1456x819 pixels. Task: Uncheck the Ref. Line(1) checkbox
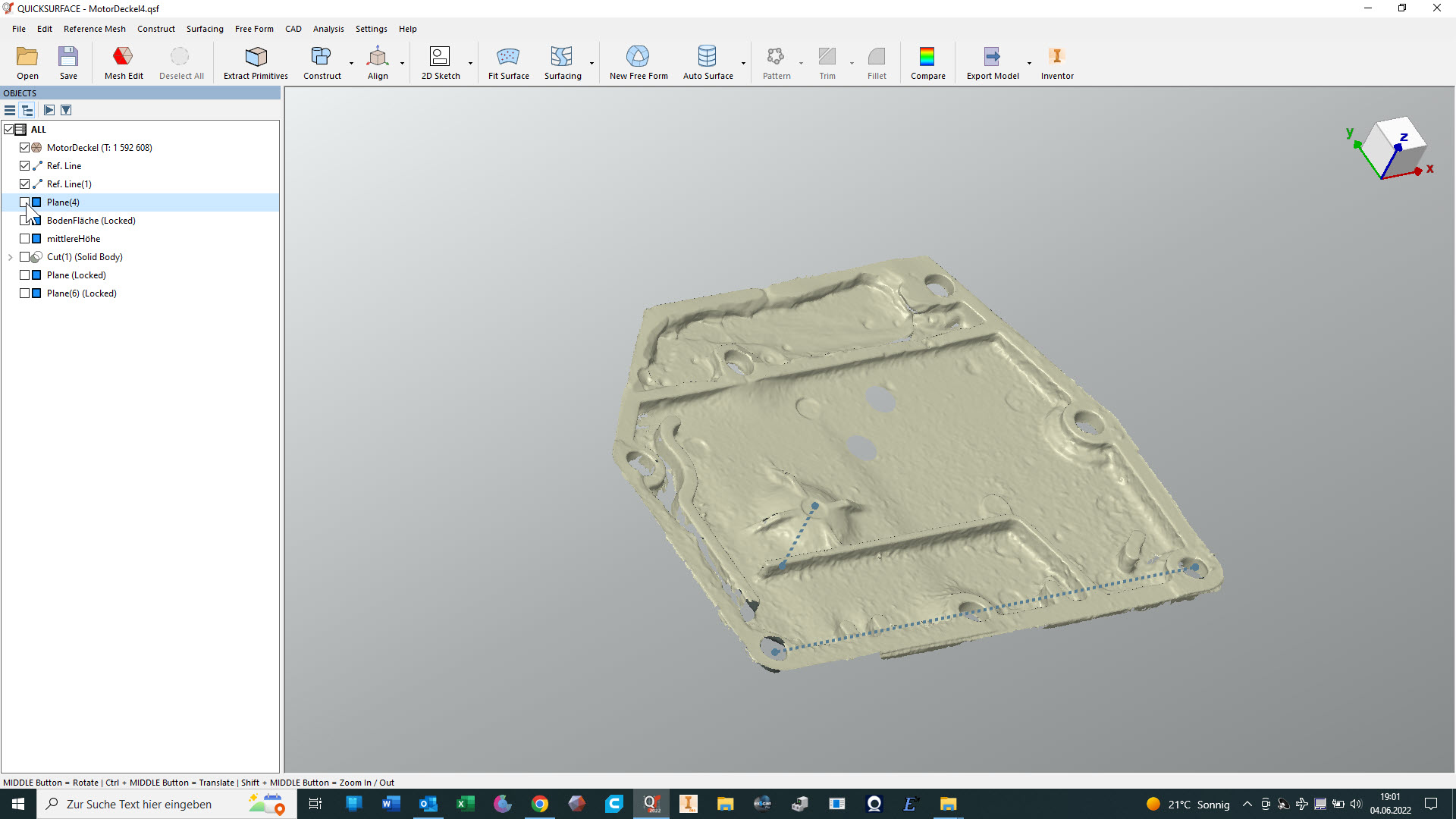[25, 184]
